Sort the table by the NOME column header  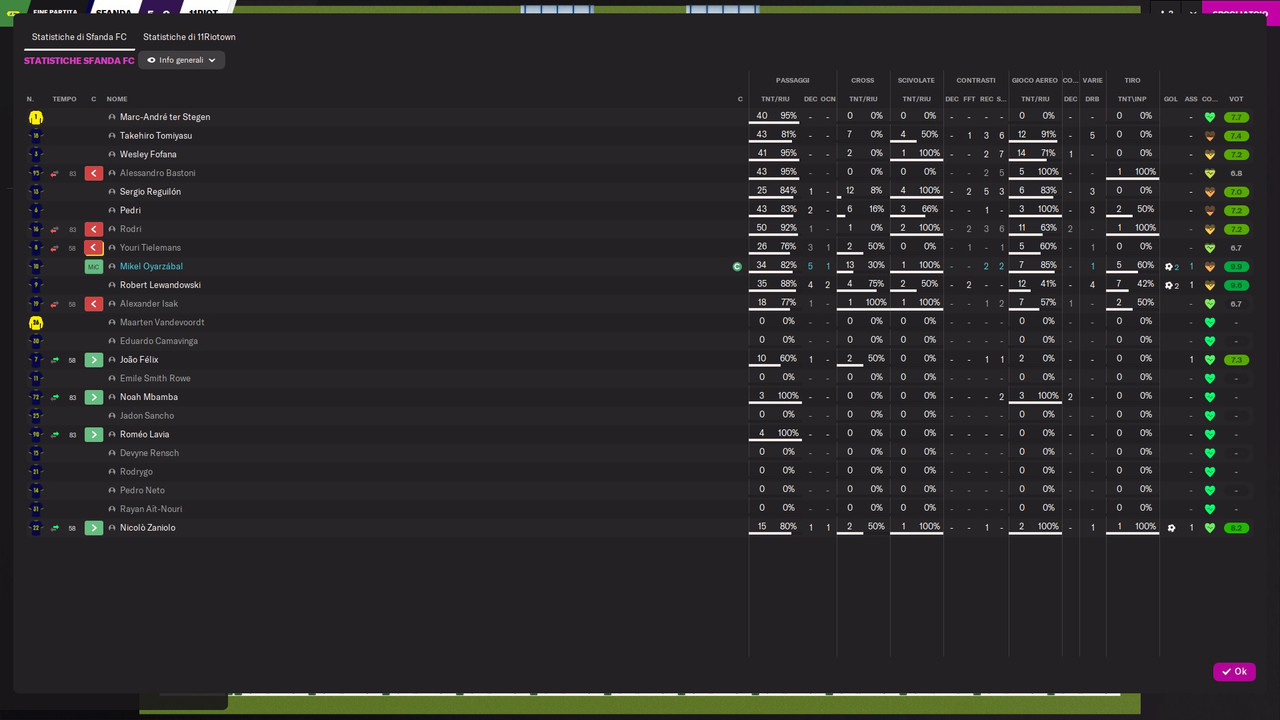[117, 99]
